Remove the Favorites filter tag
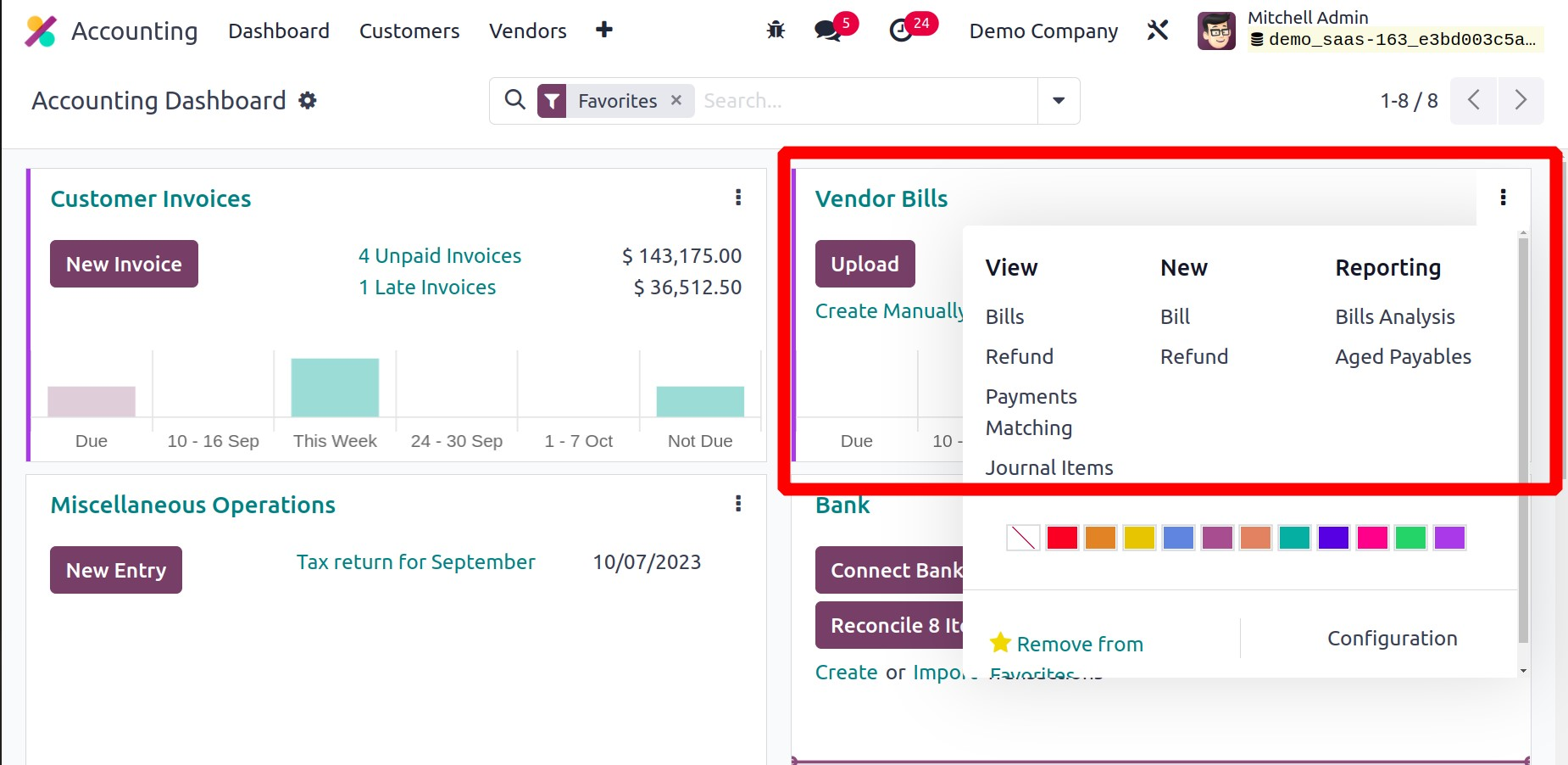1568x765 pixels. coord(676,100)
